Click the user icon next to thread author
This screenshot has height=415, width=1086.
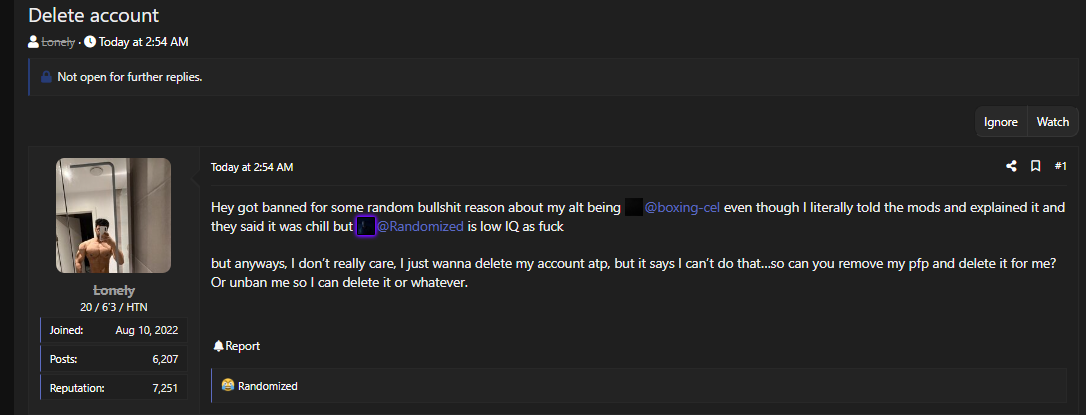click(33, 42)
